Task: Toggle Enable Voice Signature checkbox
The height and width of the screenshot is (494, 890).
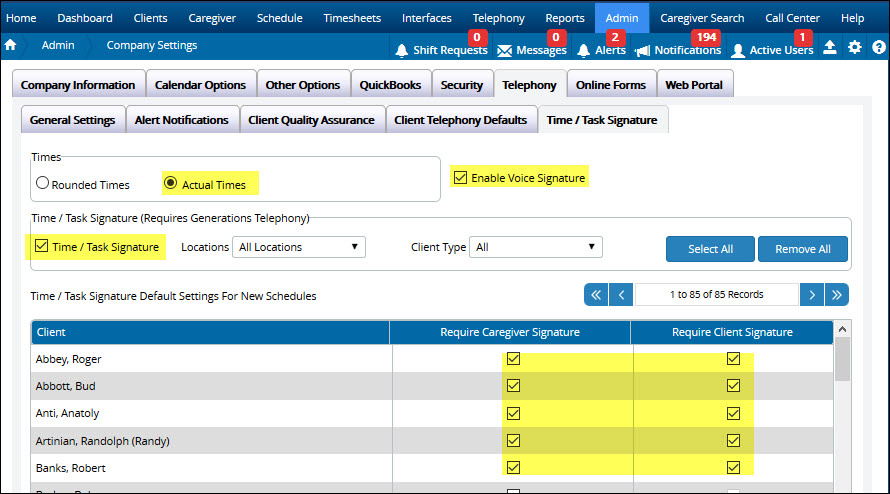Action: pos(460,177)
